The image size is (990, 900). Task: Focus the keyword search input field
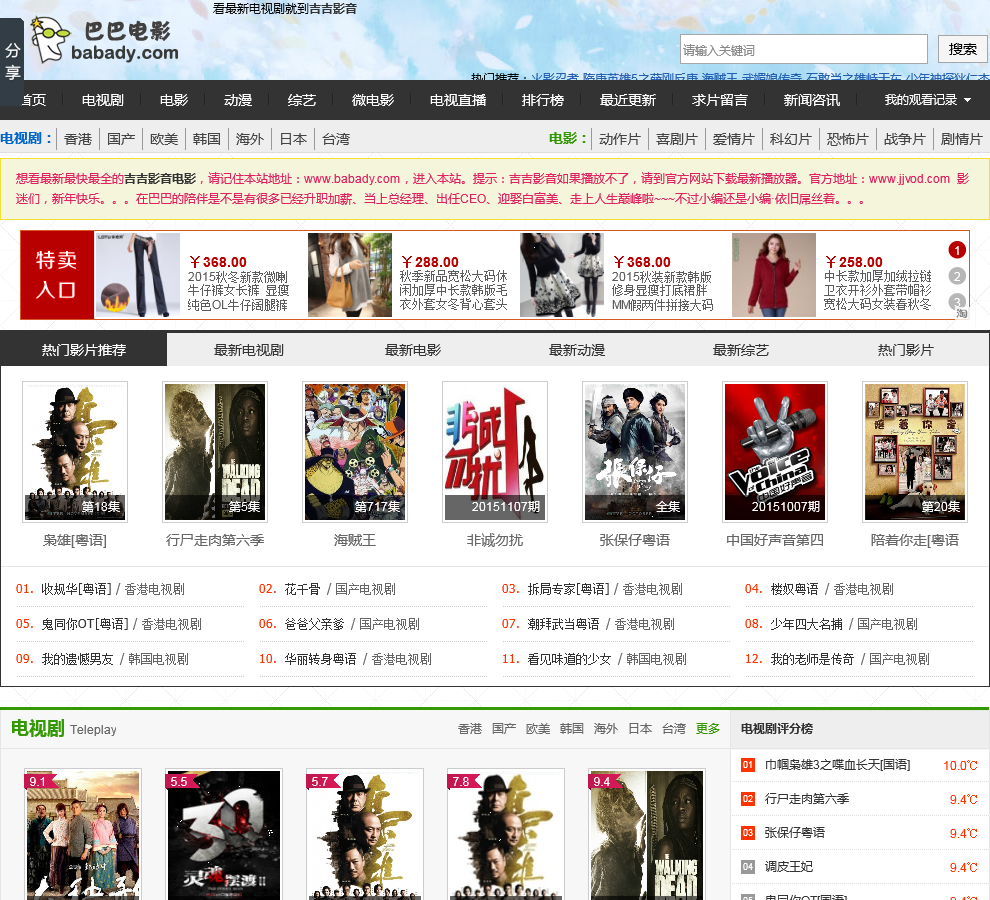pos(804,49)
